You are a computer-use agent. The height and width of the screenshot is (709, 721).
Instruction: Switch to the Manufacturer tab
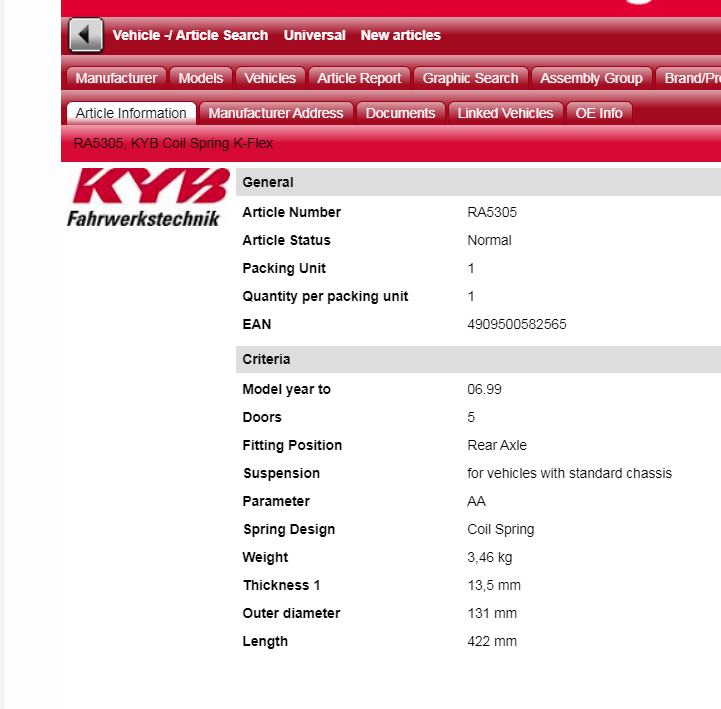116,78
